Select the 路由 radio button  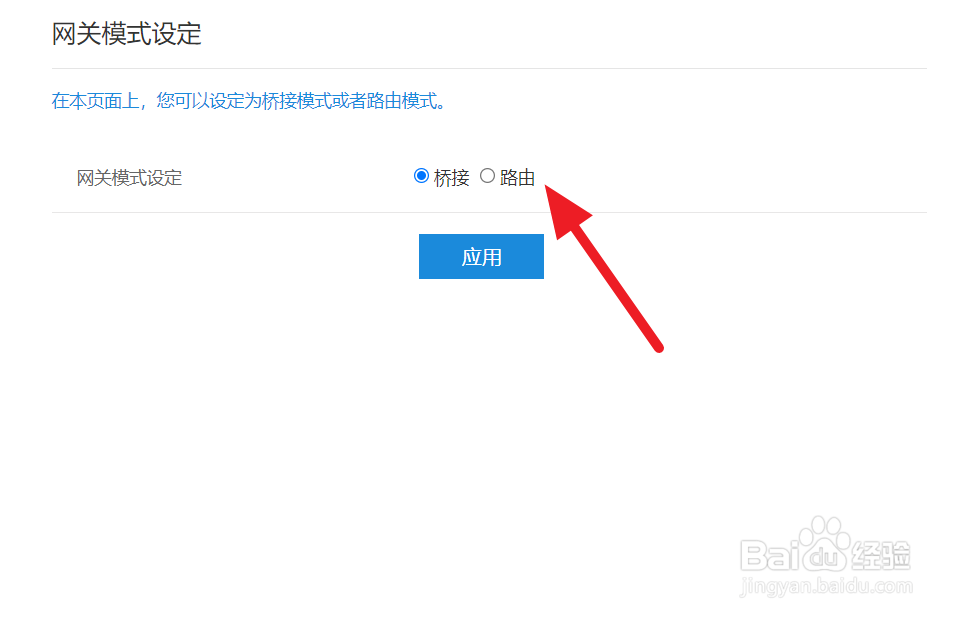pos(487,176)
